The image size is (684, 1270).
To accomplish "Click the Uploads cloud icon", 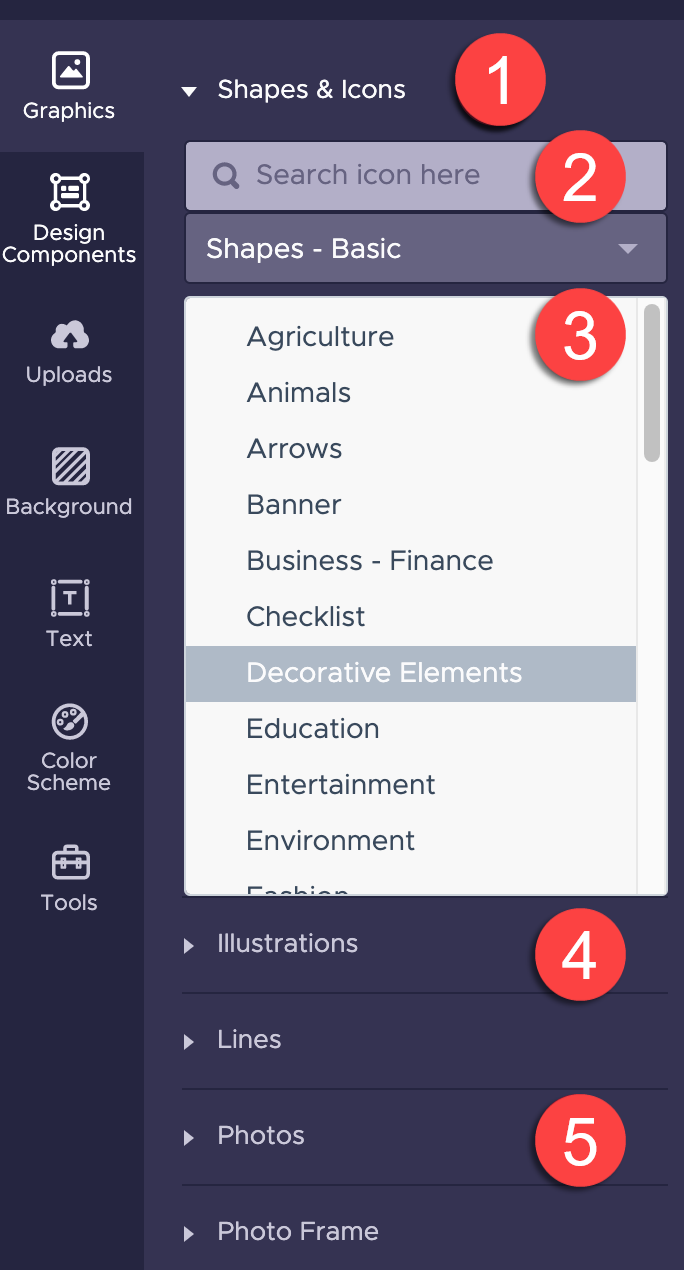I will point(69,337).
